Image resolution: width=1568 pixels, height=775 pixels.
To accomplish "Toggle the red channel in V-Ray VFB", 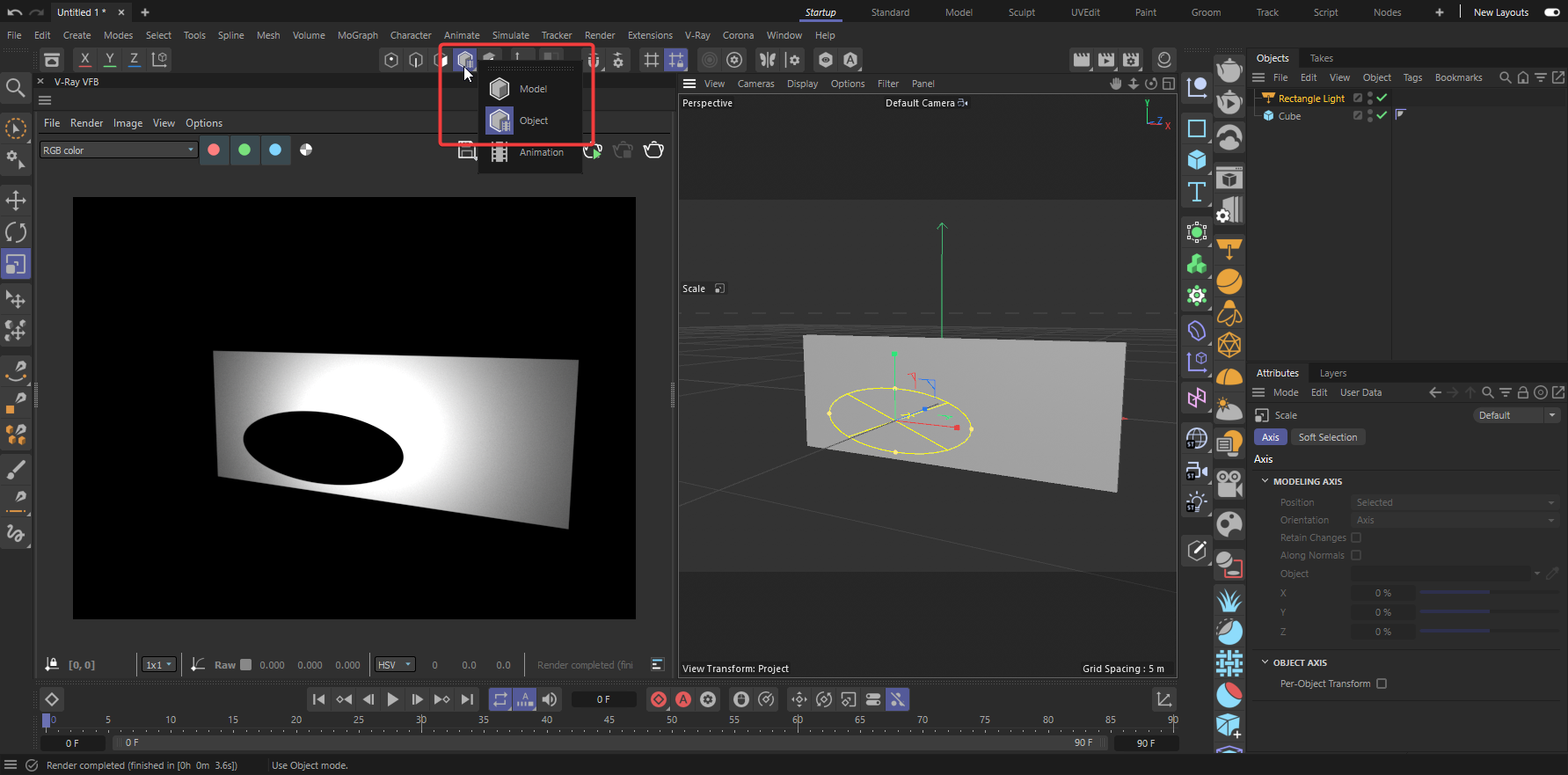I will tap(214, 150).
